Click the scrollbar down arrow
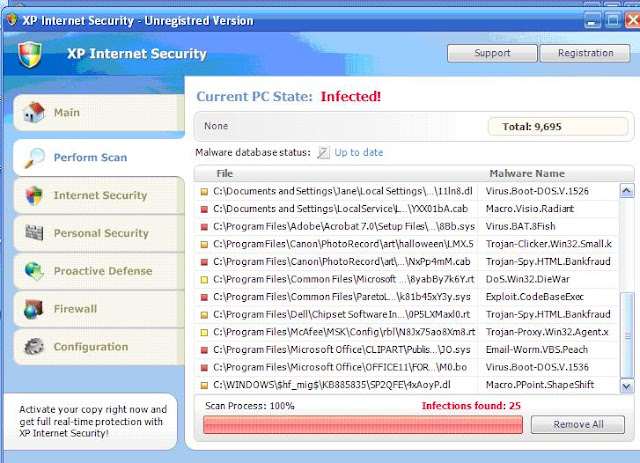 [x=627, y=386]
